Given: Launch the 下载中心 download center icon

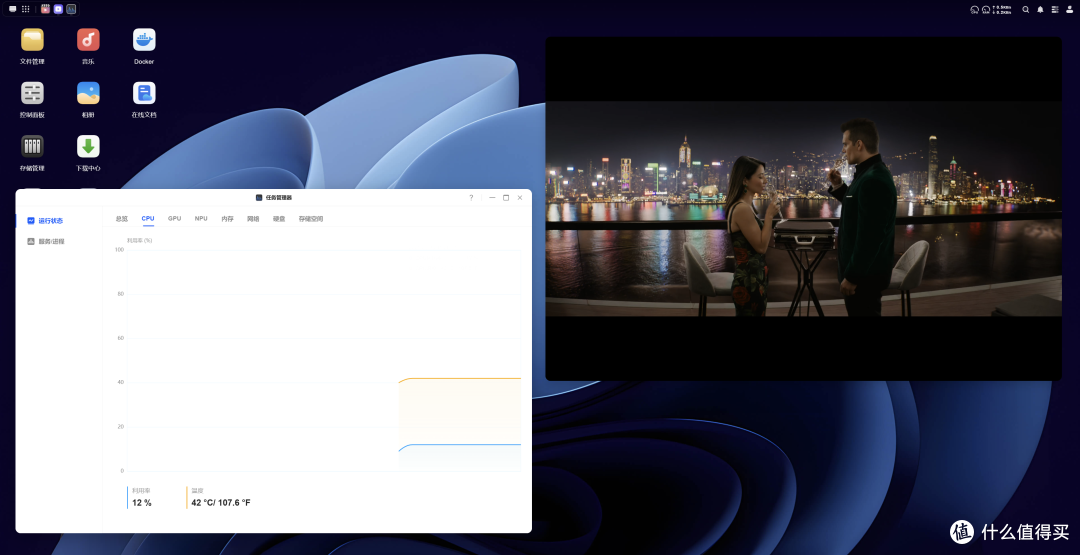Looking at the screenshot, I should tap(88, 146).
